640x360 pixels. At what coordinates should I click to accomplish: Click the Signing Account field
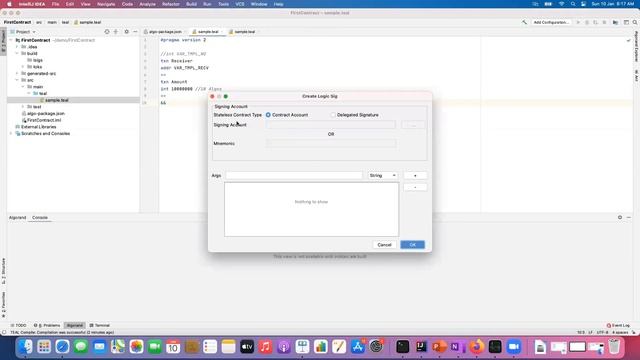pyautogui.click(x=331, y=125)
